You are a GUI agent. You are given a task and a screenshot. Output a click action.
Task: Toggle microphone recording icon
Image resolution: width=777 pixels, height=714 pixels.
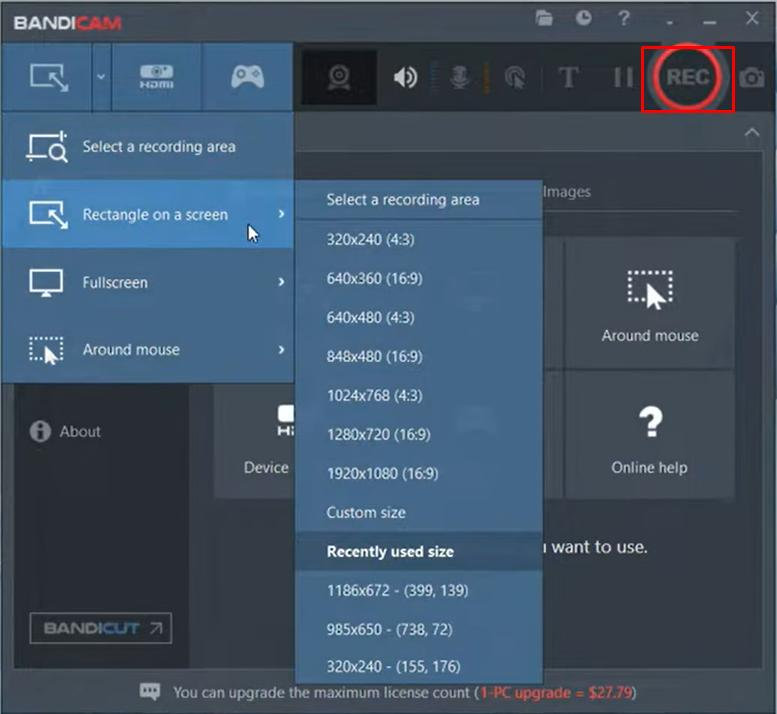(x=460, y=77)
